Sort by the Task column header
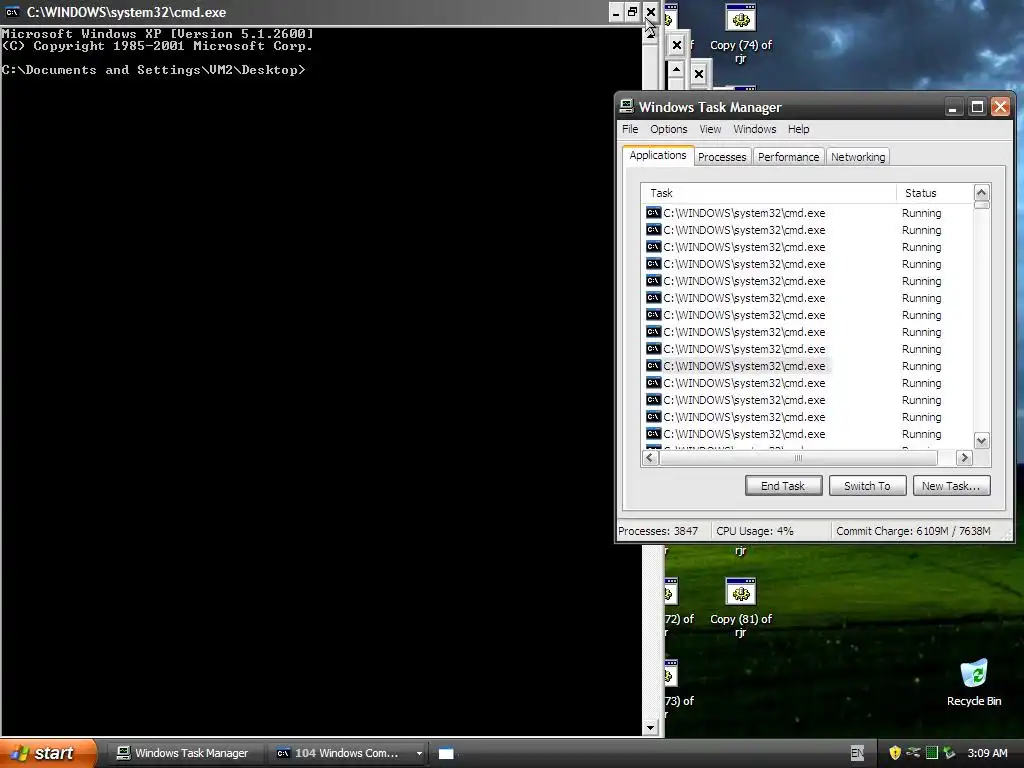Viewport: 1024px width, 768px height. coord(768,193)
